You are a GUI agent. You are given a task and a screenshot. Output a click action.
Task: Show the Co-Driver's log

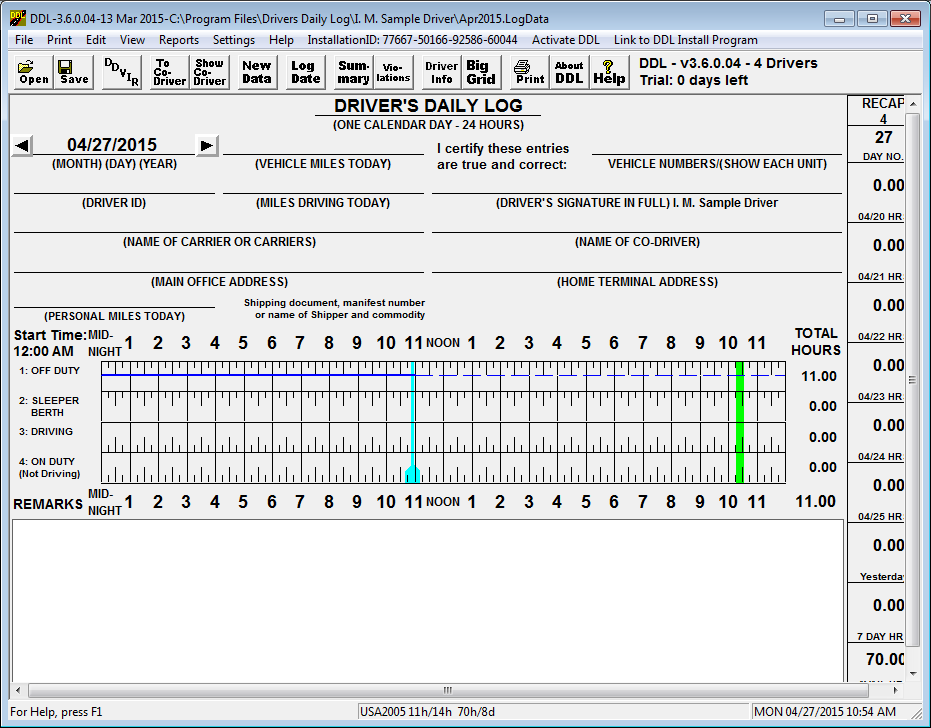208,71
